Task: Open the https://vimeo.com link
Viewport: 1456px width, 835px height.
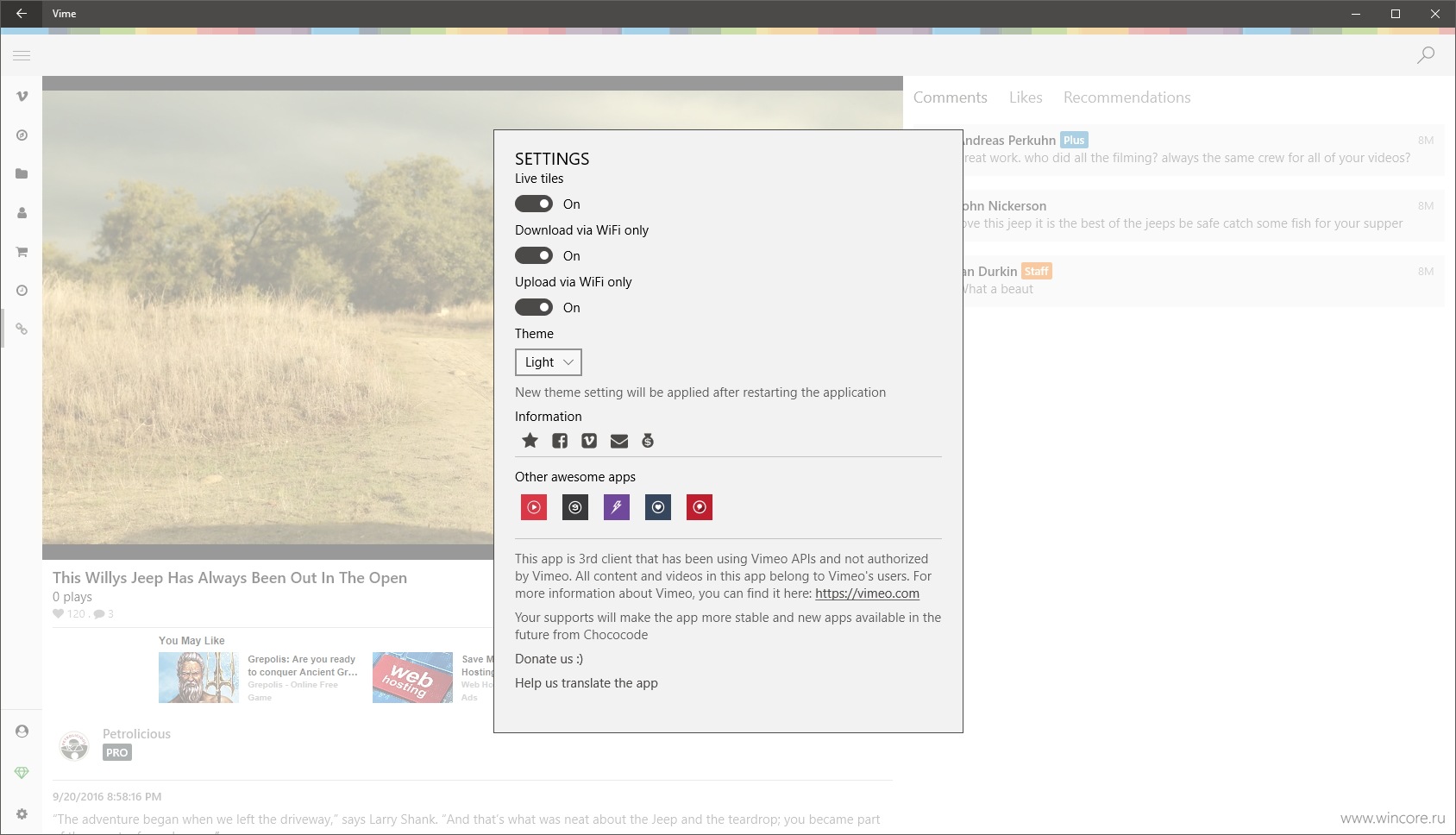Action: pos(867,593)
